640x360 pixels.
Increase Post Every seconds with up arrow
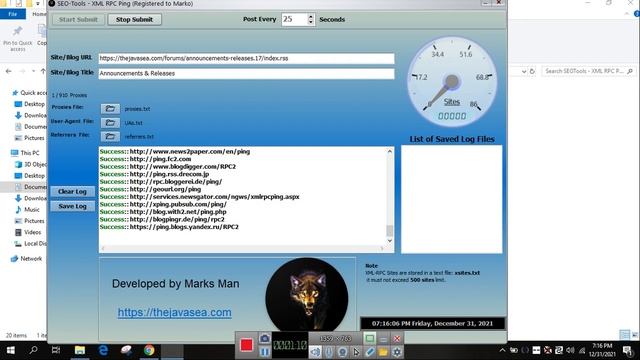click(311, 16)
